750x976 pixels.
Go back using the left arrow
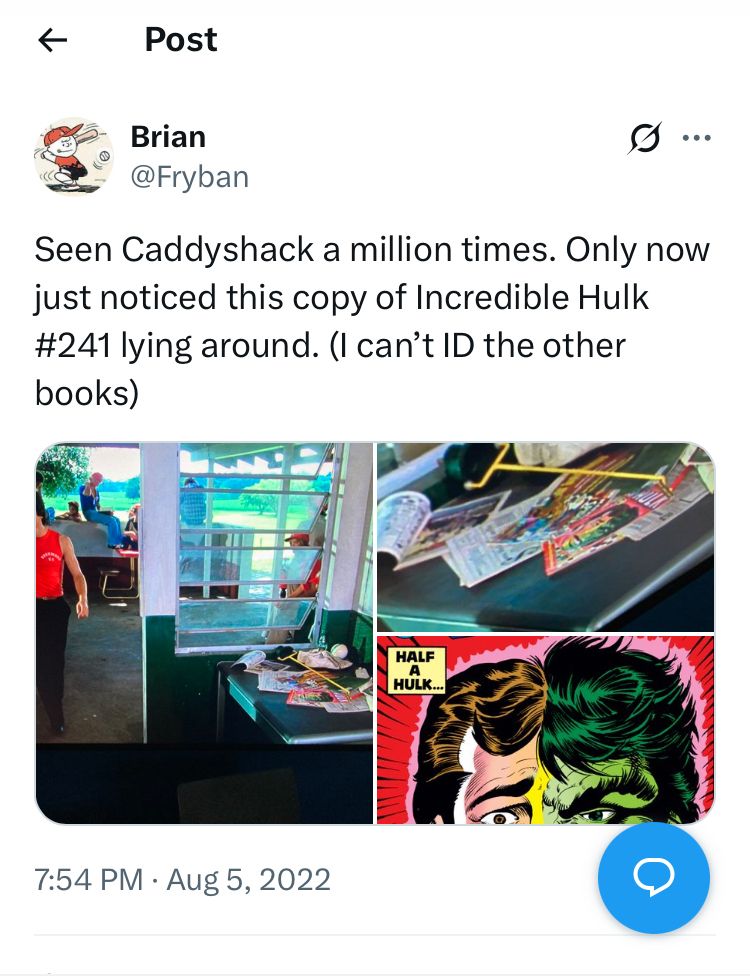(x=52, y=40)
